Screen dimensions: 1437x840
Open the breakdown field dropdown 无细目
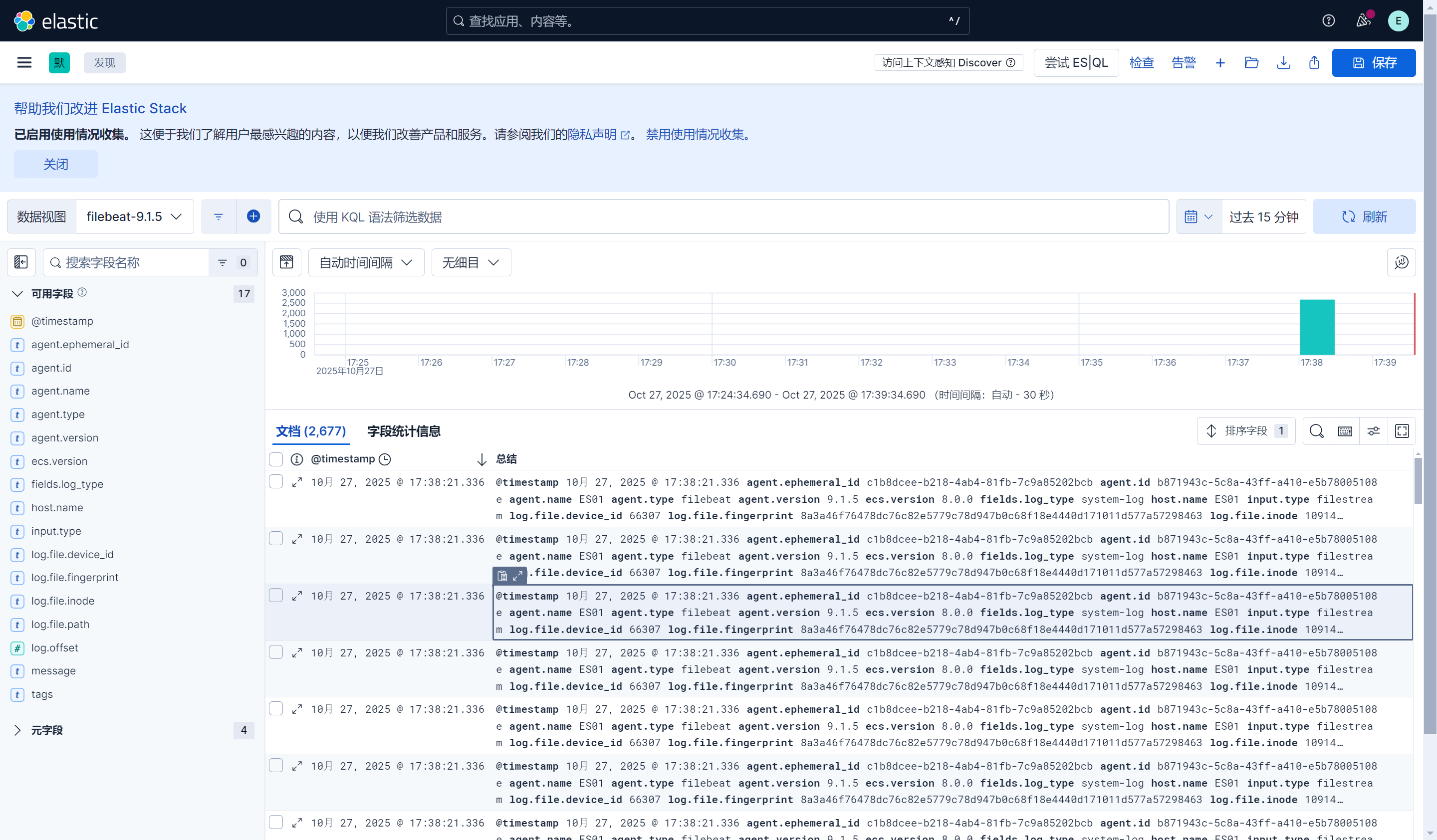tap(471, 262)
